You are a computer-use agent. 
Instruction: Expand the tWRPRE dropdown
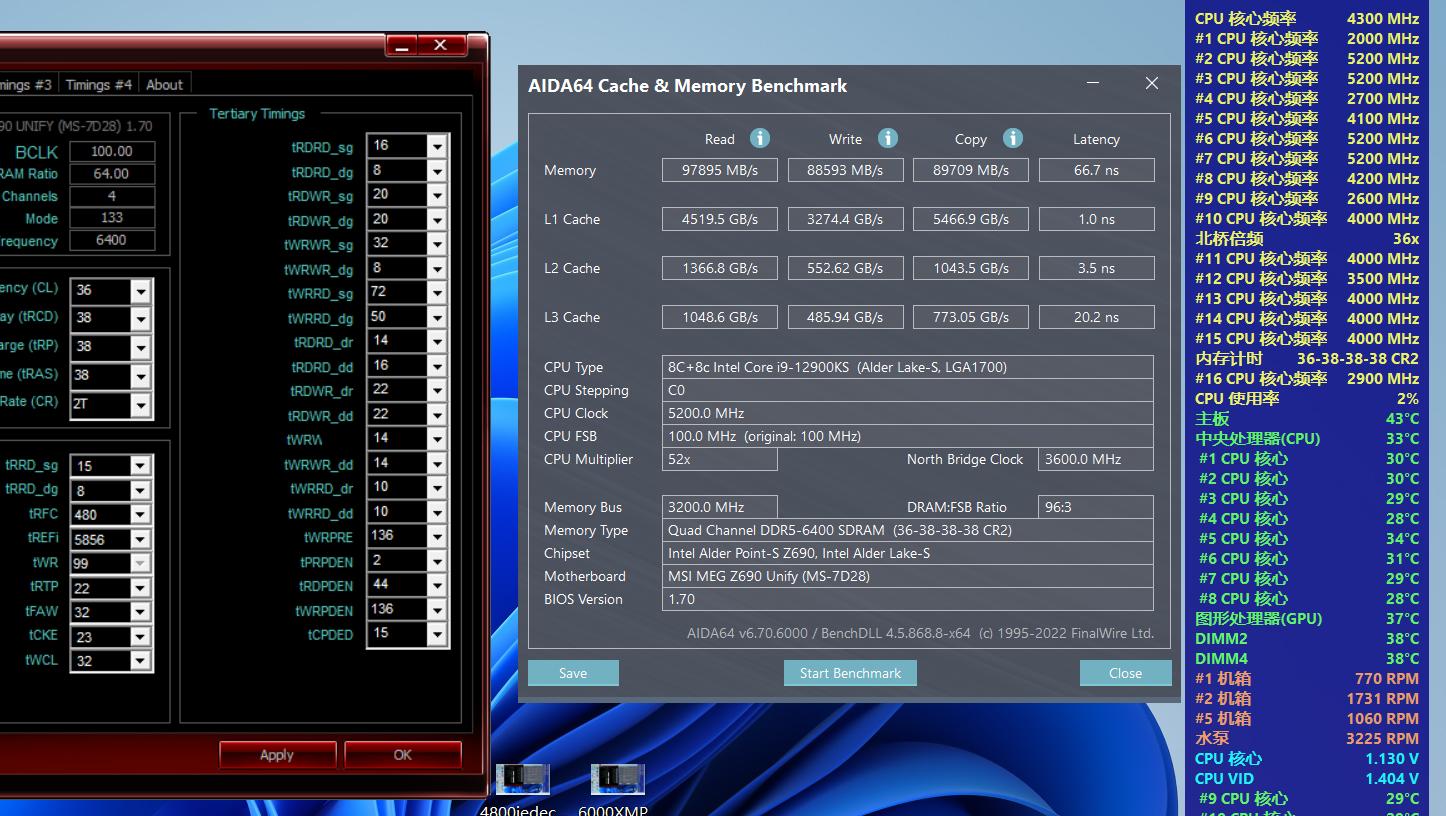tap(436, 537)
